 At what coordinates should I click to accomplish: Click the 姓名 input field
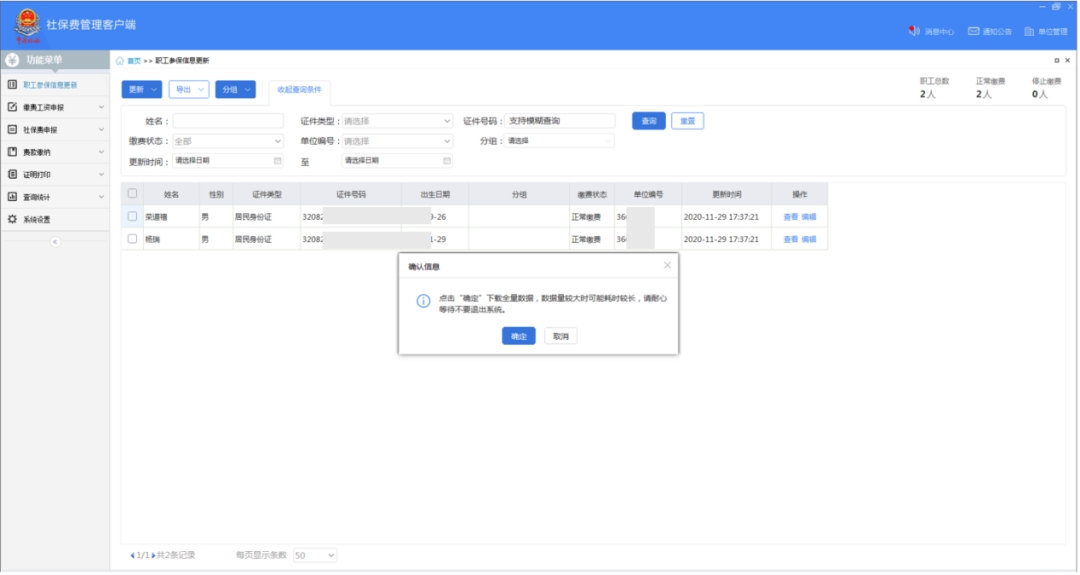[x=228, y=121]
